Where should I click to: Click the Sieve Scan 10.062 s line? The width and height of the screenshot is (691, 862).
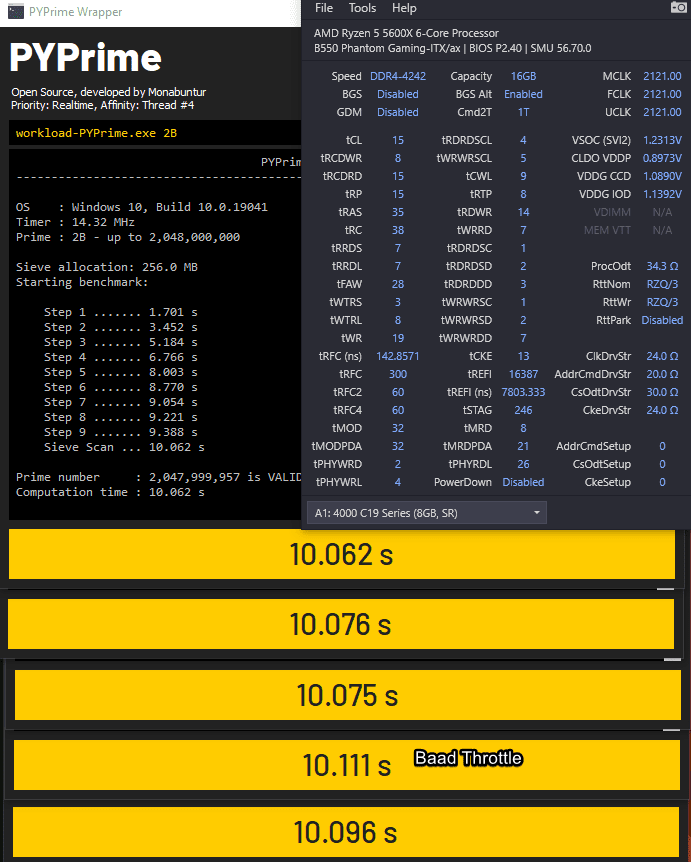[x=124, y=447]
